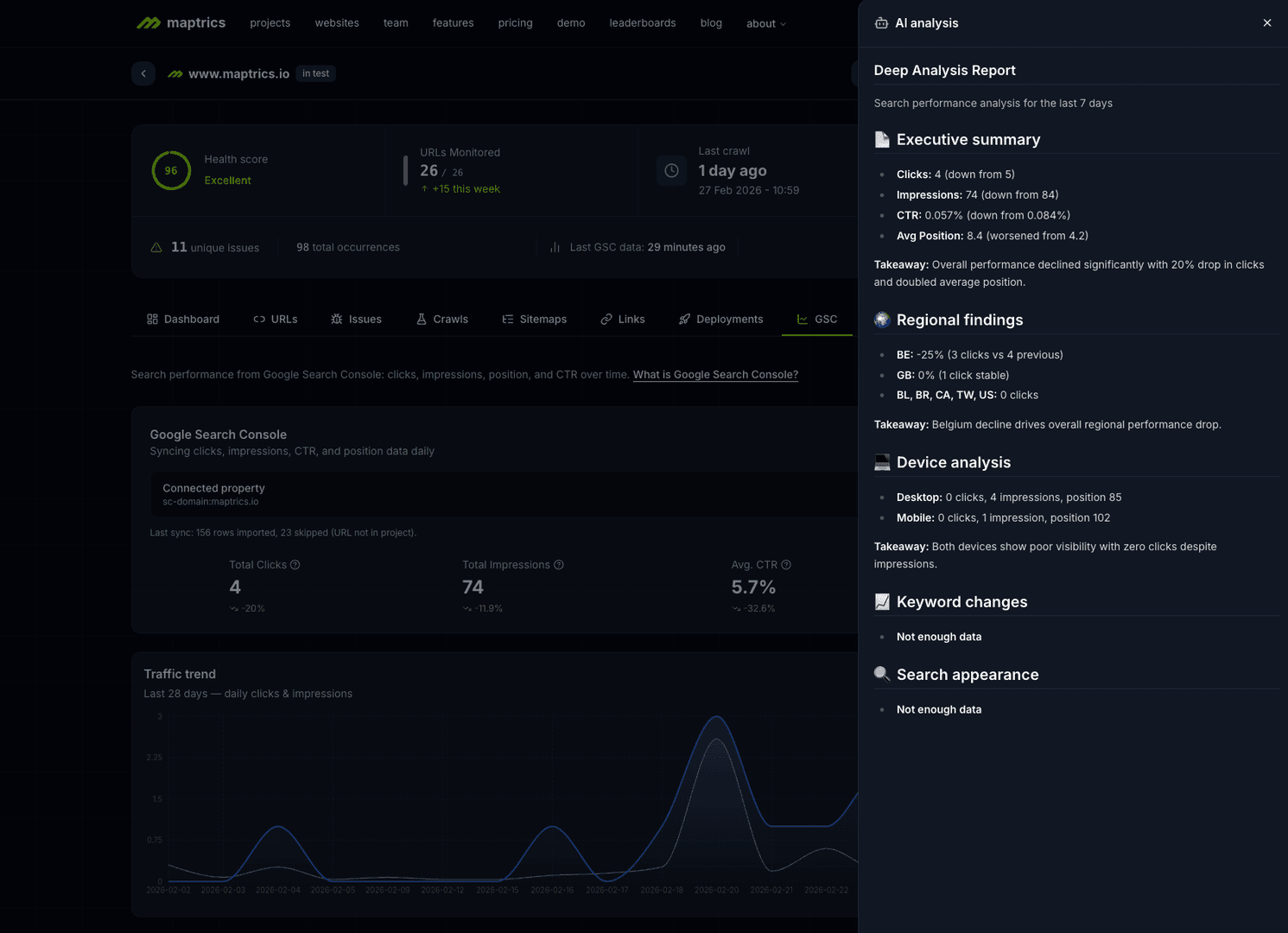Click the bar chart icon beside Last GSC data
Screen dimensions: 1288x933
pos(555,247)
